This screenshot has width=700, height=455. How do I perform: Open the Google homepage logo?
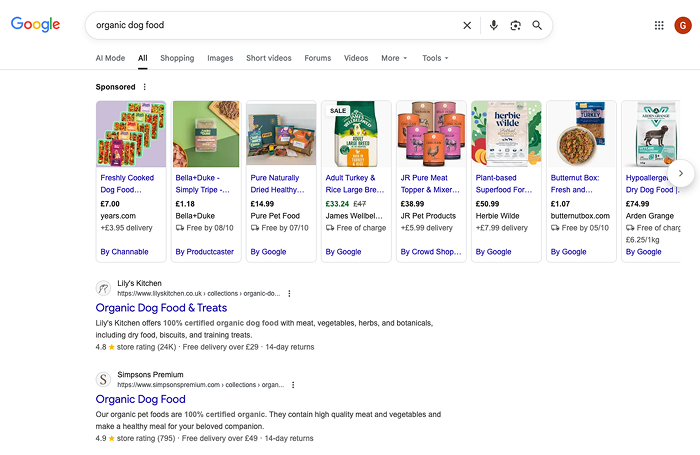pyautogui.click(x=35, y=25)
